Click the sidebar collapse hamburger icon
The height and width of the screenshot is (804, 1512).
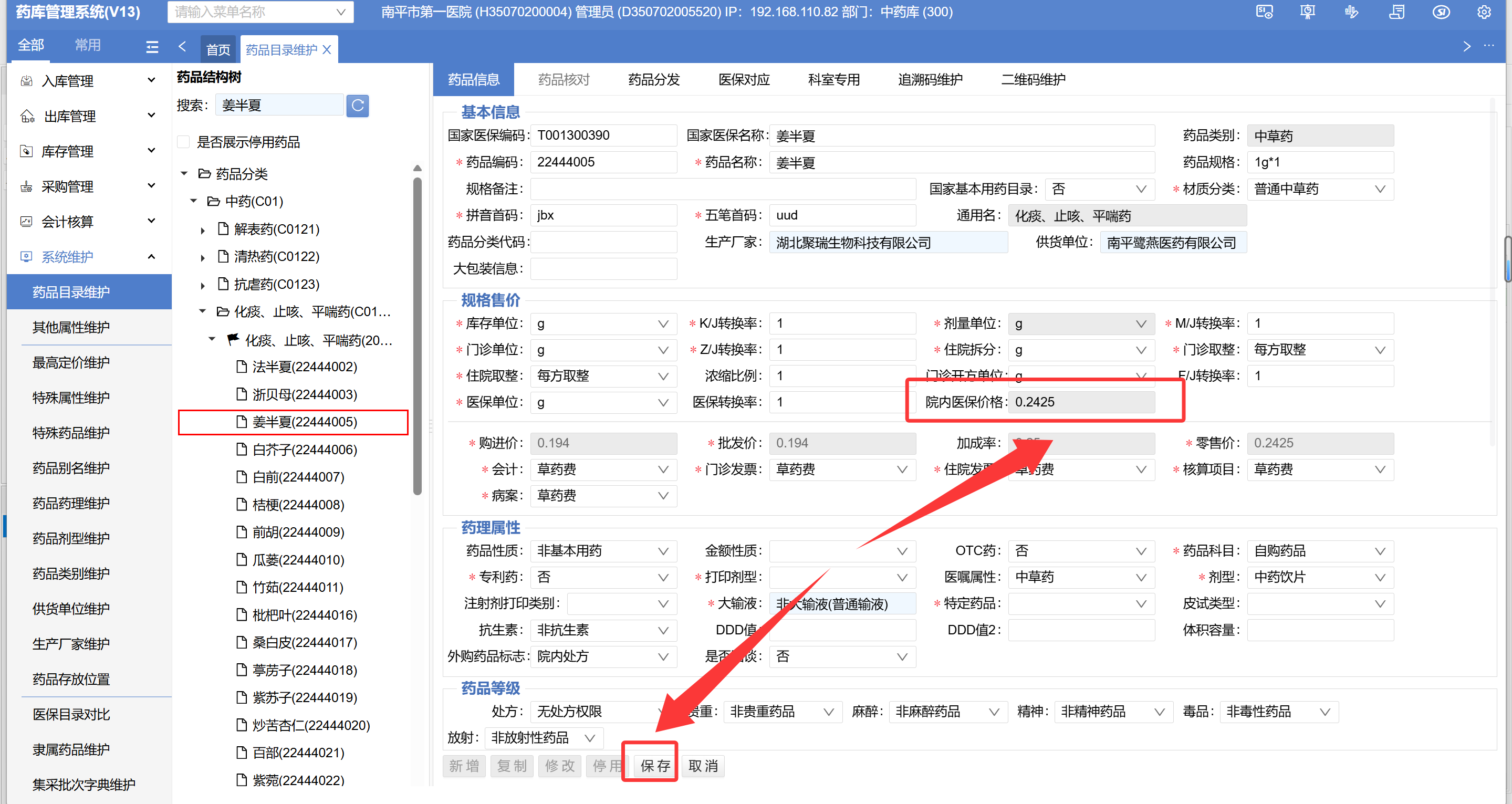(x=152, y=47)
